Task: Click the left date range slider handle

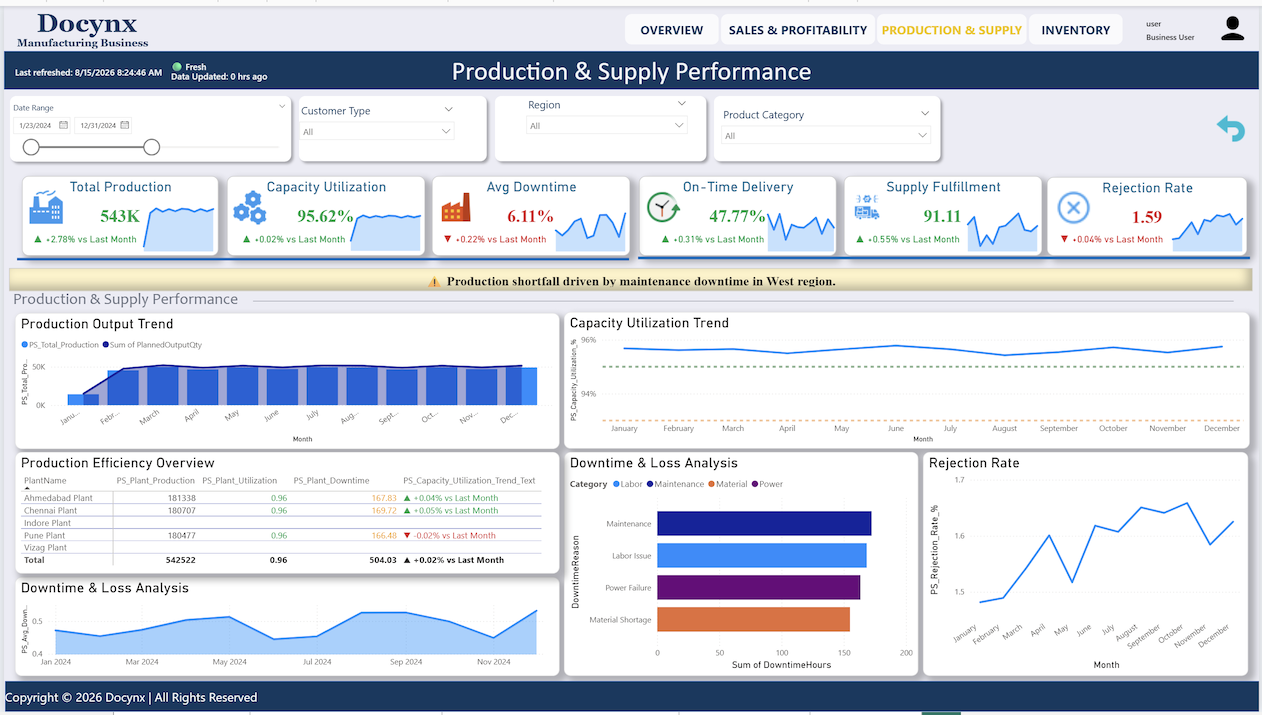Action: 31,147
